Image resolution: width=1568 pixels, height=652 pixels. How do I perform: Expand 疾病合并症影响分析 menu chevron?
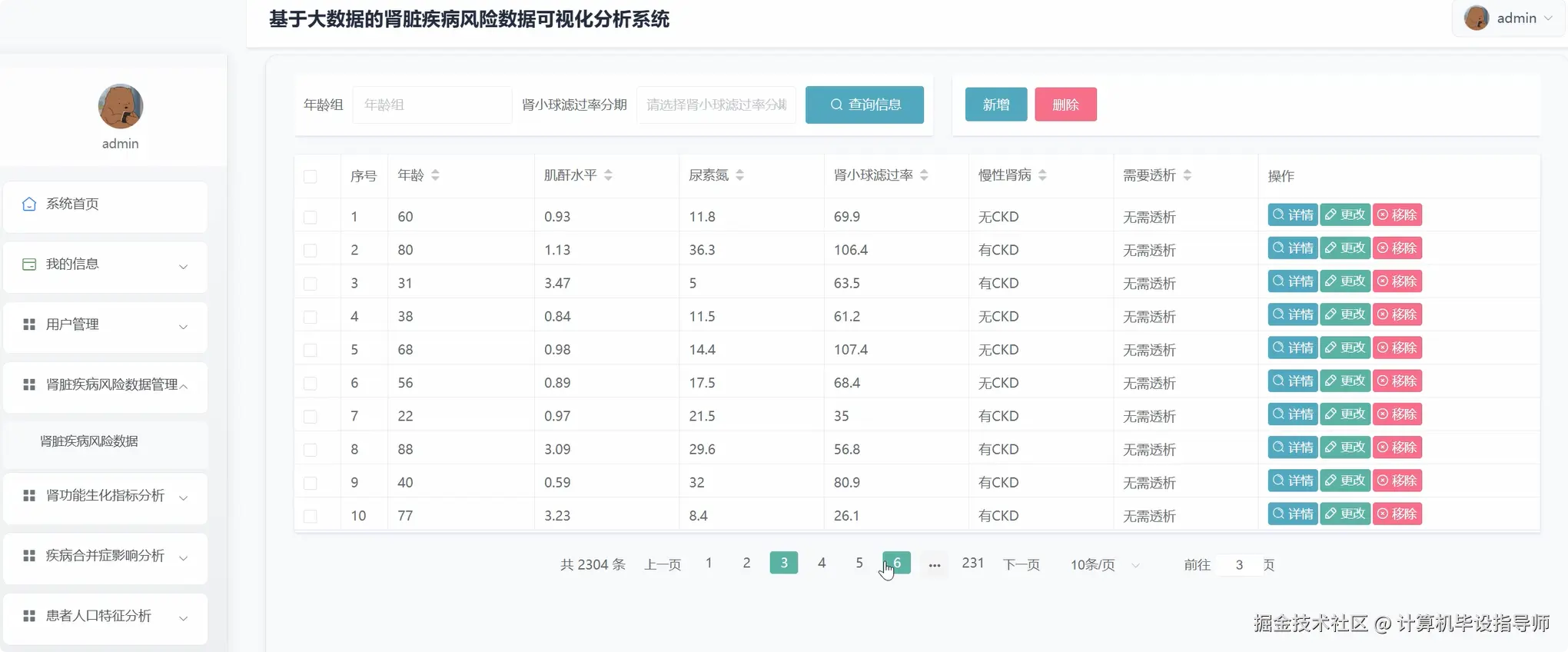pos(184,557)
